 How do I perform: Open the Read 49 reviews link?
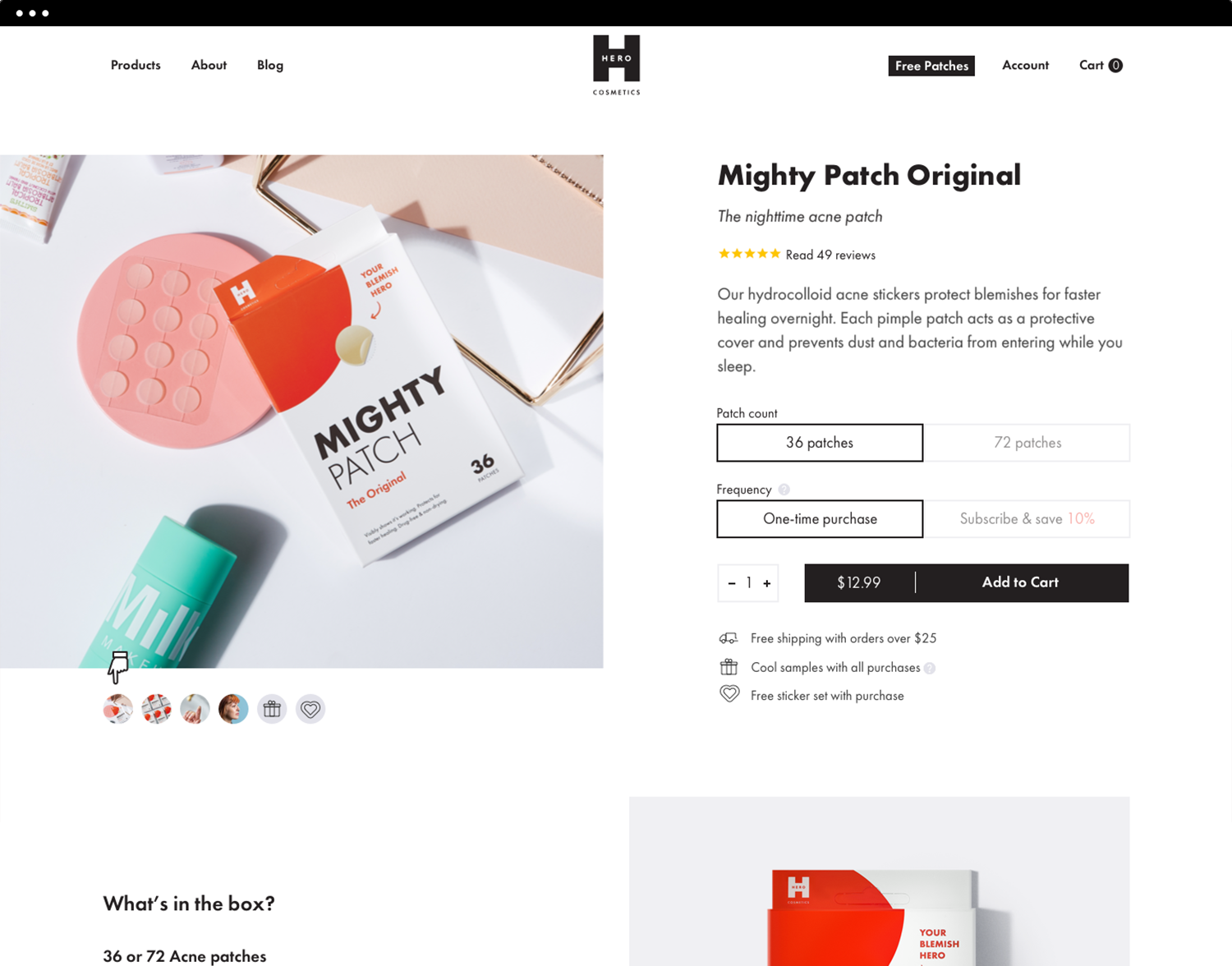[830, 255]
